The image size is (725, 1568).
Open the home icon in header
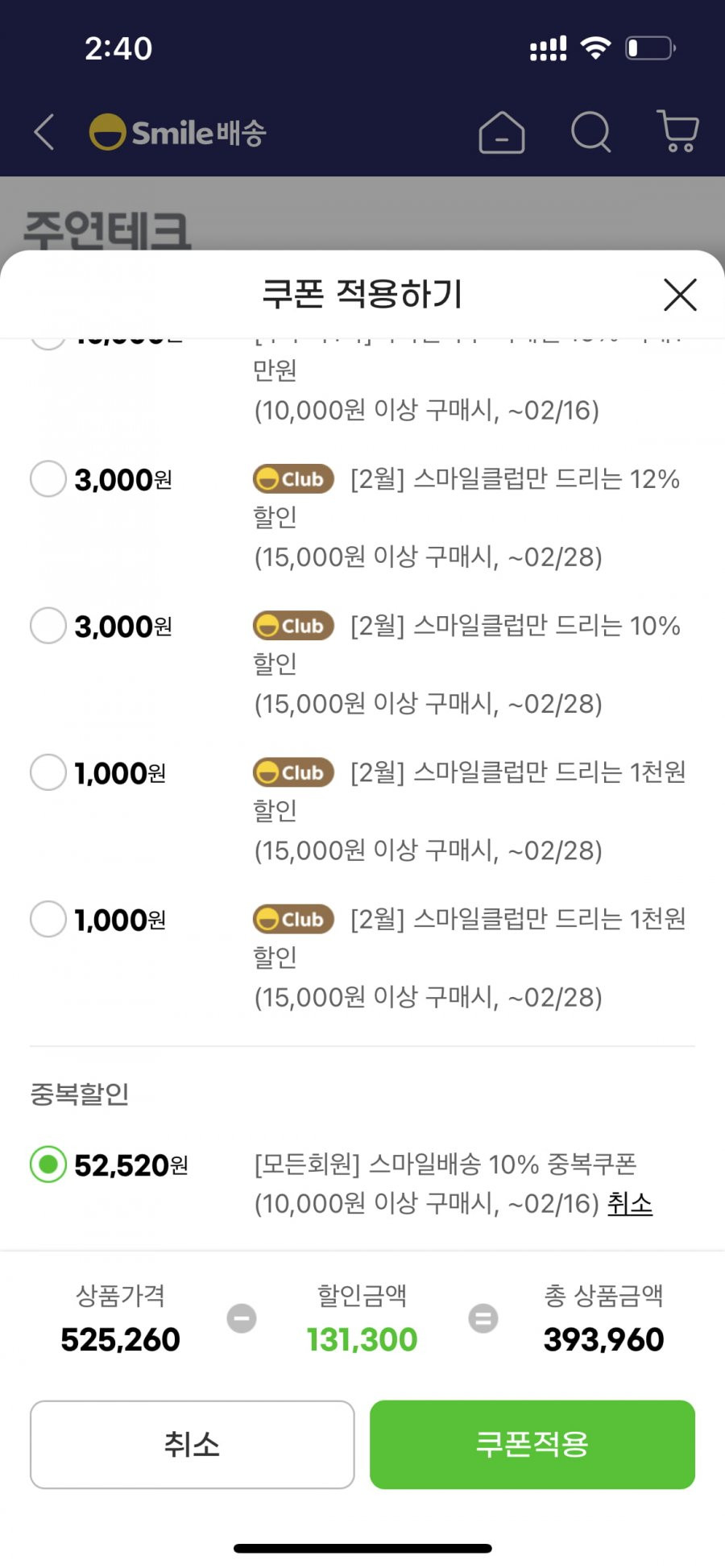pyautogui.click(x=501, y=132)
